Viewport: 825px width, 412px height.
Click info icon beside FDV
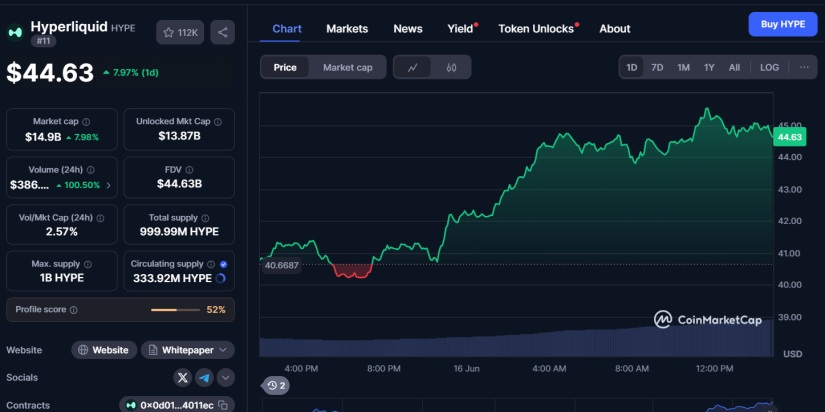pyautogui.click(x=189, y=170)
